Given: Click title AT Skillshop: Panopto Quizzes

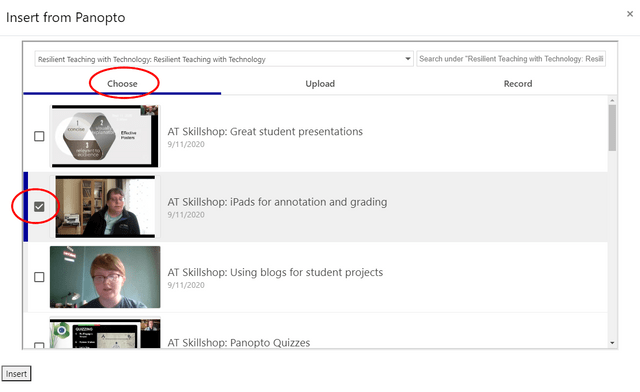Looking at the screenshot, I should click(x=239, y=343).
